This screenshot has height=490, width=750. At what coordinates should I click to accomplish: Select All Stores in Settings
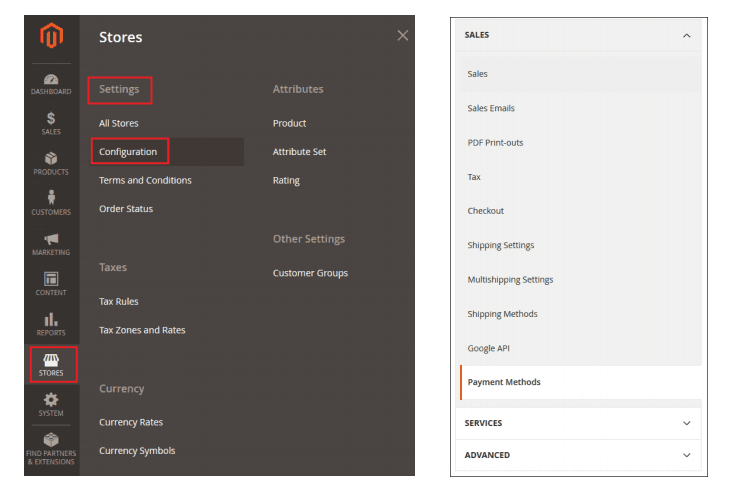point(119,123)
